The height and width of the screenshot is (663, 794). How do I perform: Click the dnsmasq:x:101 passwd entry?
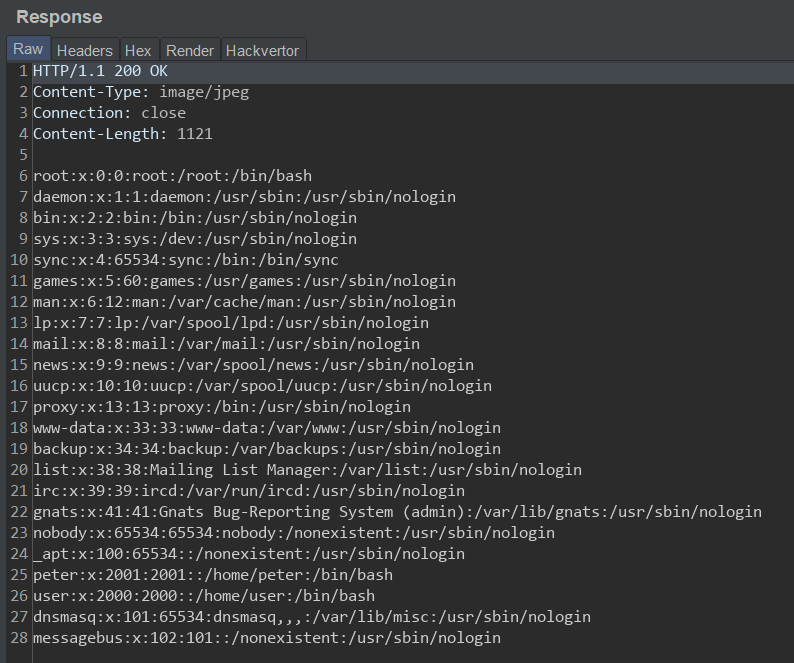click(312, 617)
